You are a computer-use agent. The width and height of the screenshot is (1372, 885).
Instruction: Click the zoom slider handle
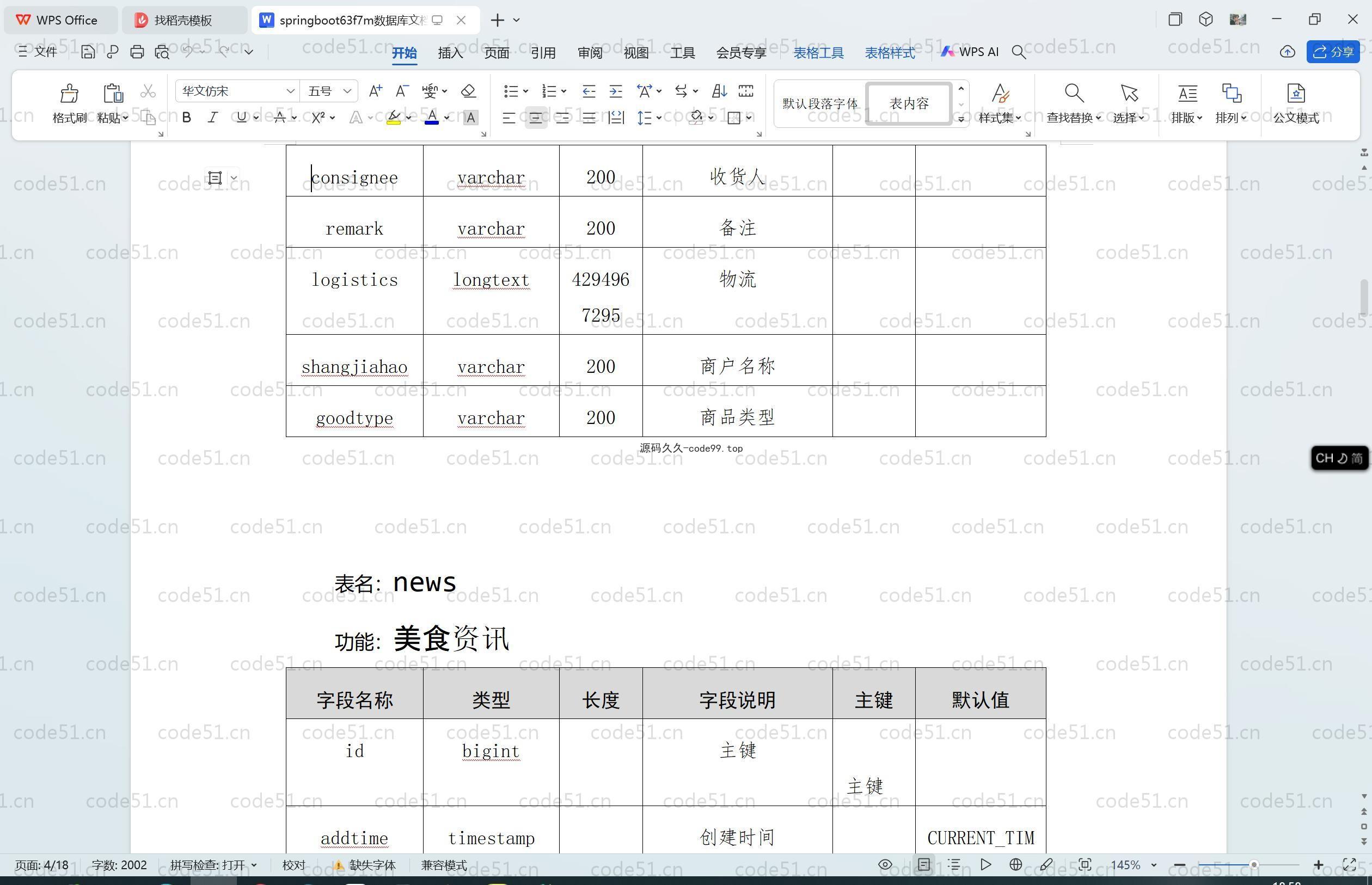[x=1254, y=864]
